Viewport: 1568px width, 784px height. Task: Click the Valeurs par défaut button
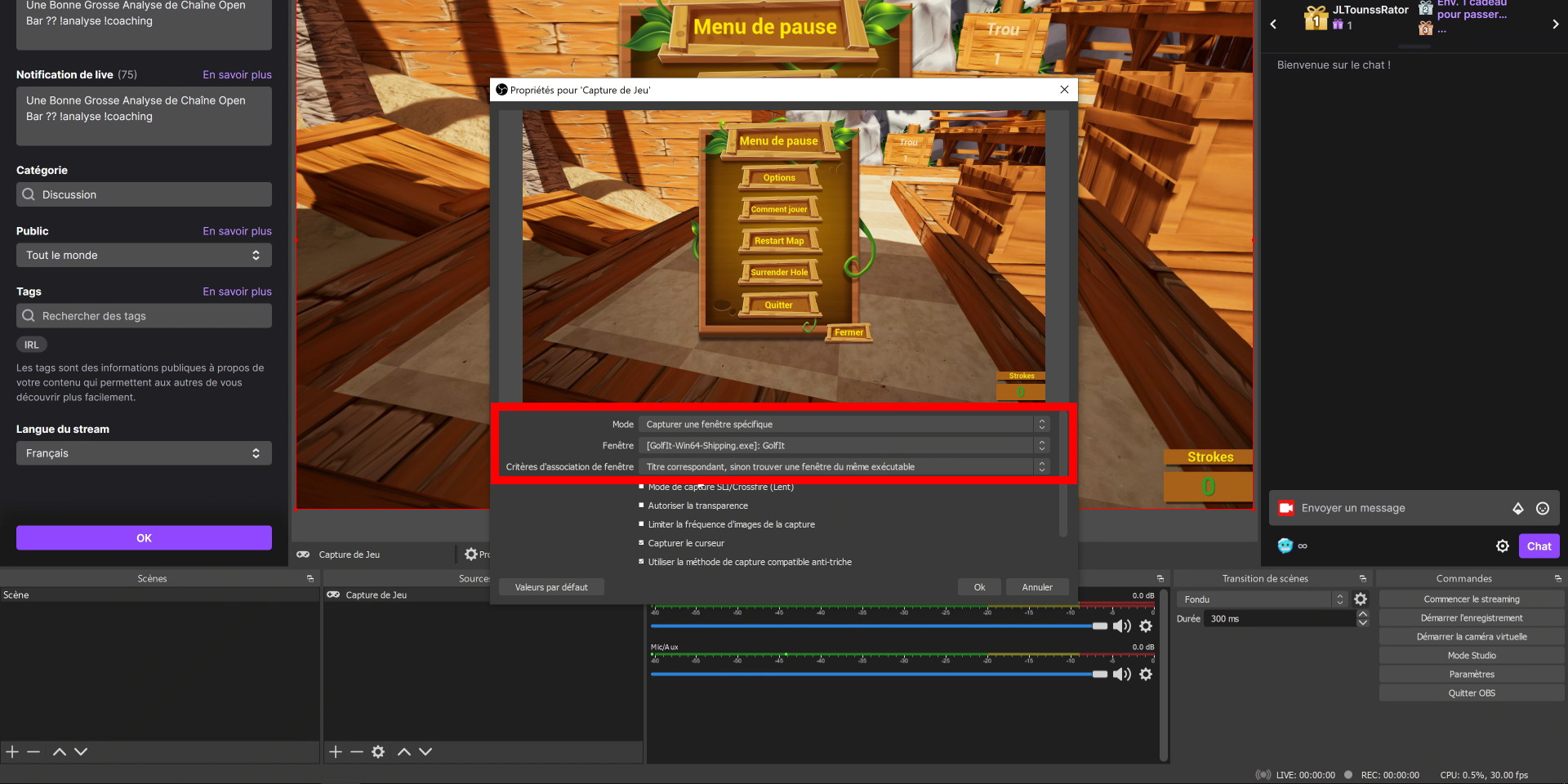point(551,586)
